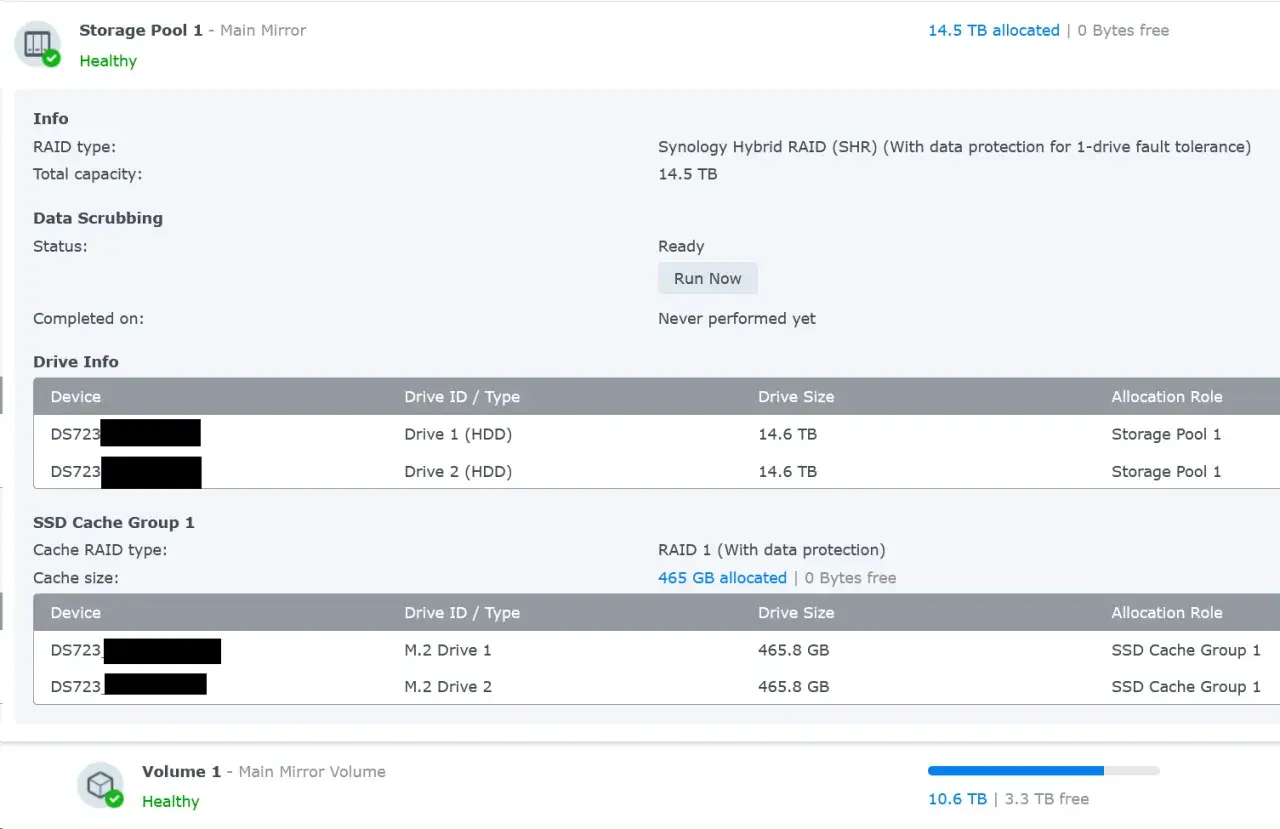Click the 0 Bytes free cache size text
The height and width of the screenshot is (829, 1280).
[850, 578]
